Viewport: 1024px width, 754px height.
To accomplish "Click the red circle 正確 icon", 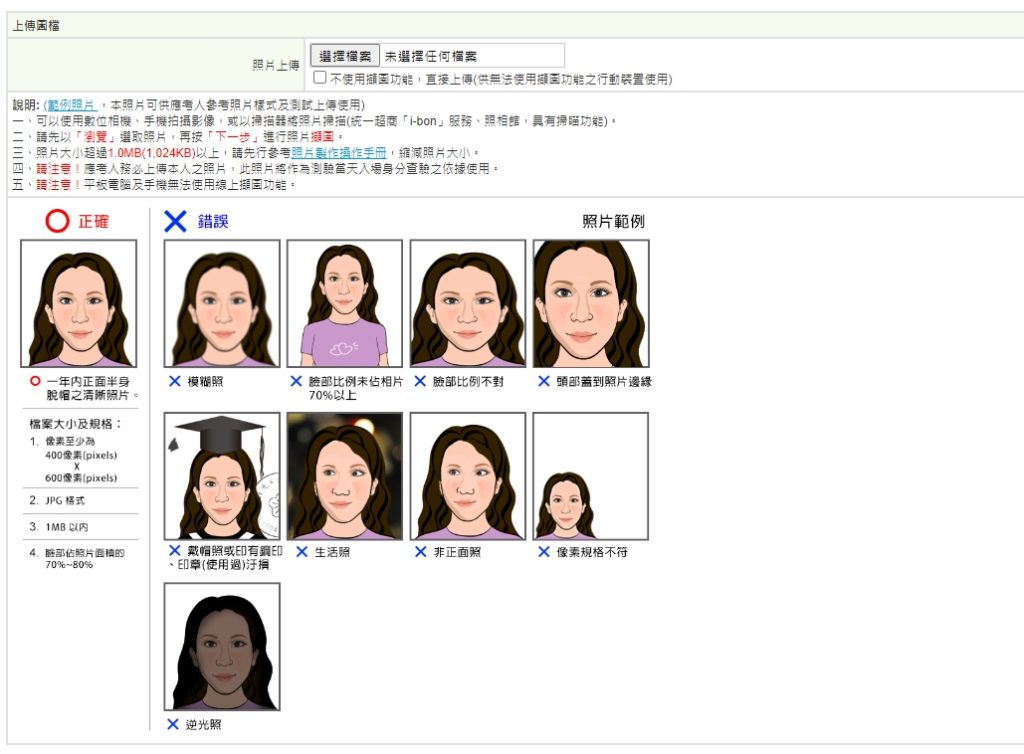I will 57,221.
